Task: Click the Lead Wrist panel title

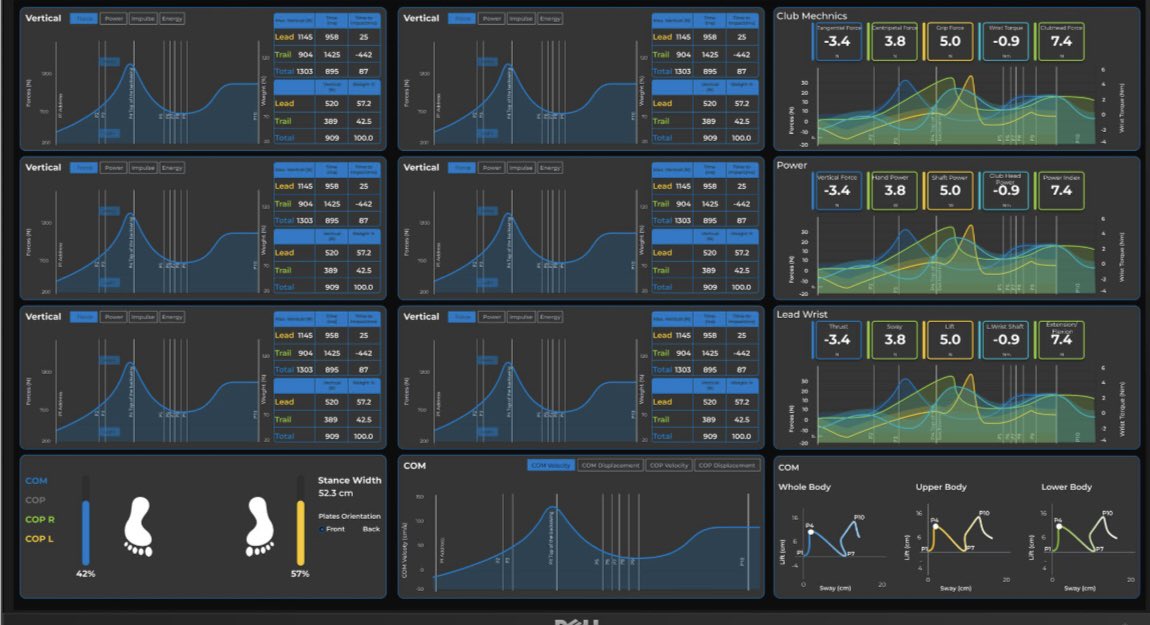Action: pyautogui.click(x=802, y=314)
